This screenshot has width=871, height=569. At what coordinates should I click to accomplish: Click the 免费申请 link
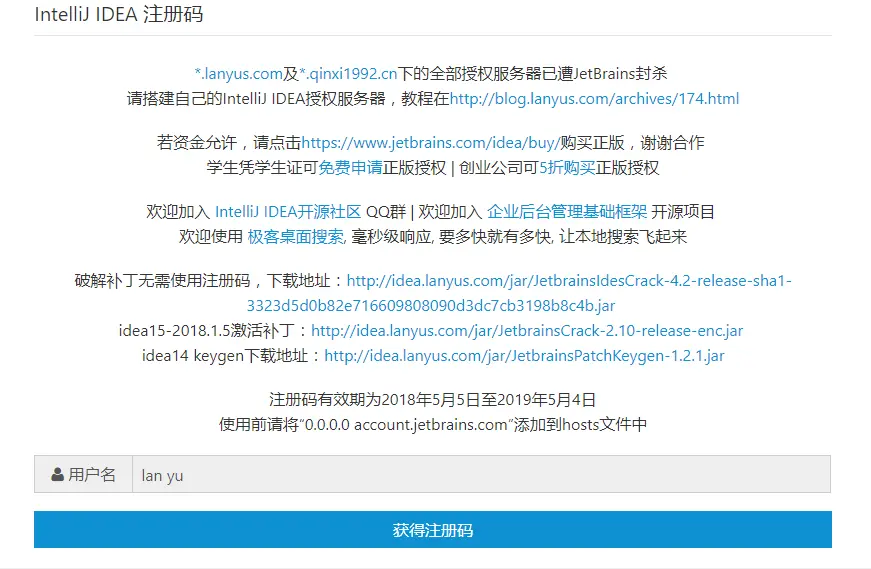tap(351, 168)
